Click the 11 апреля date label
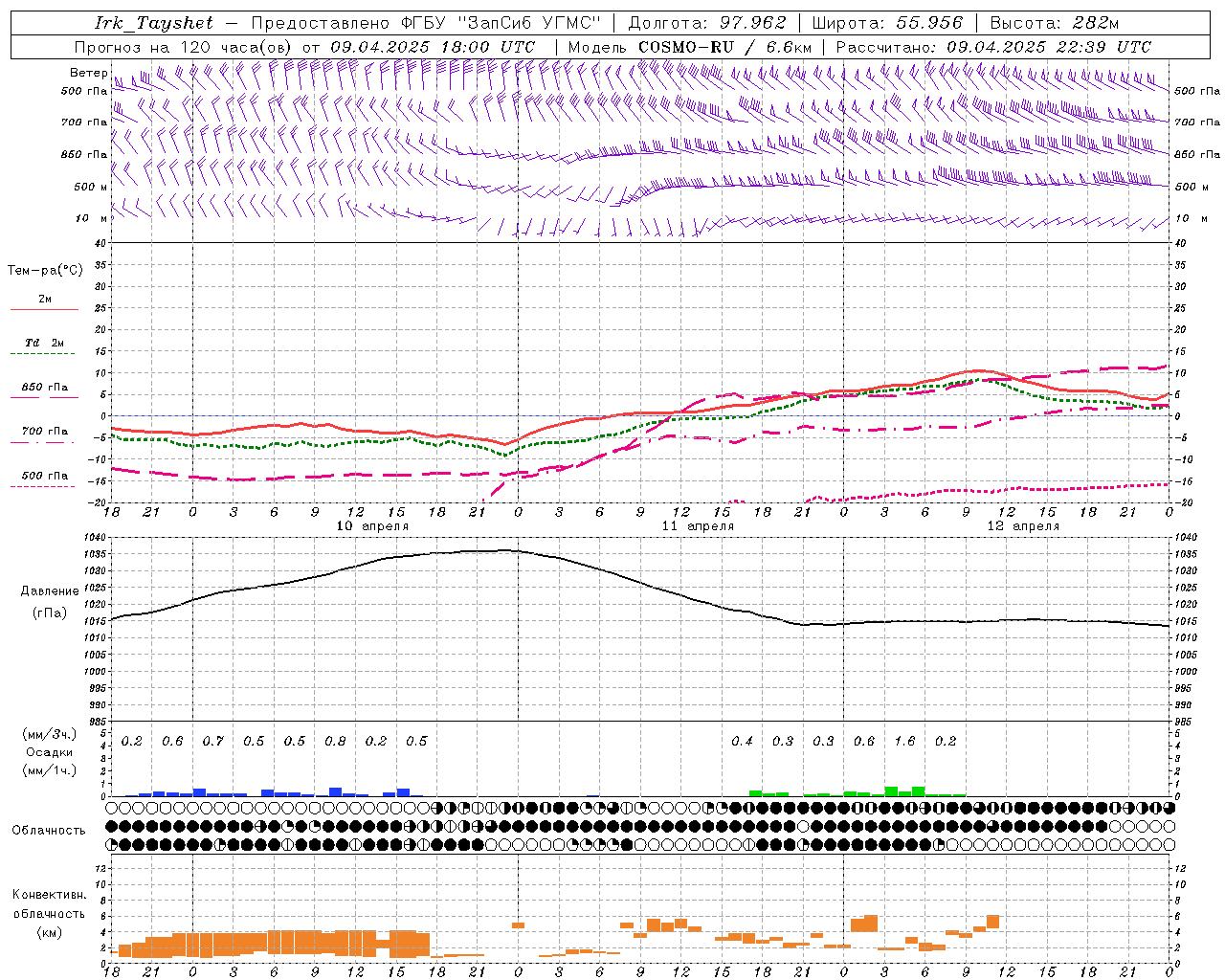 pyautogui.click(x=698, y=526)
